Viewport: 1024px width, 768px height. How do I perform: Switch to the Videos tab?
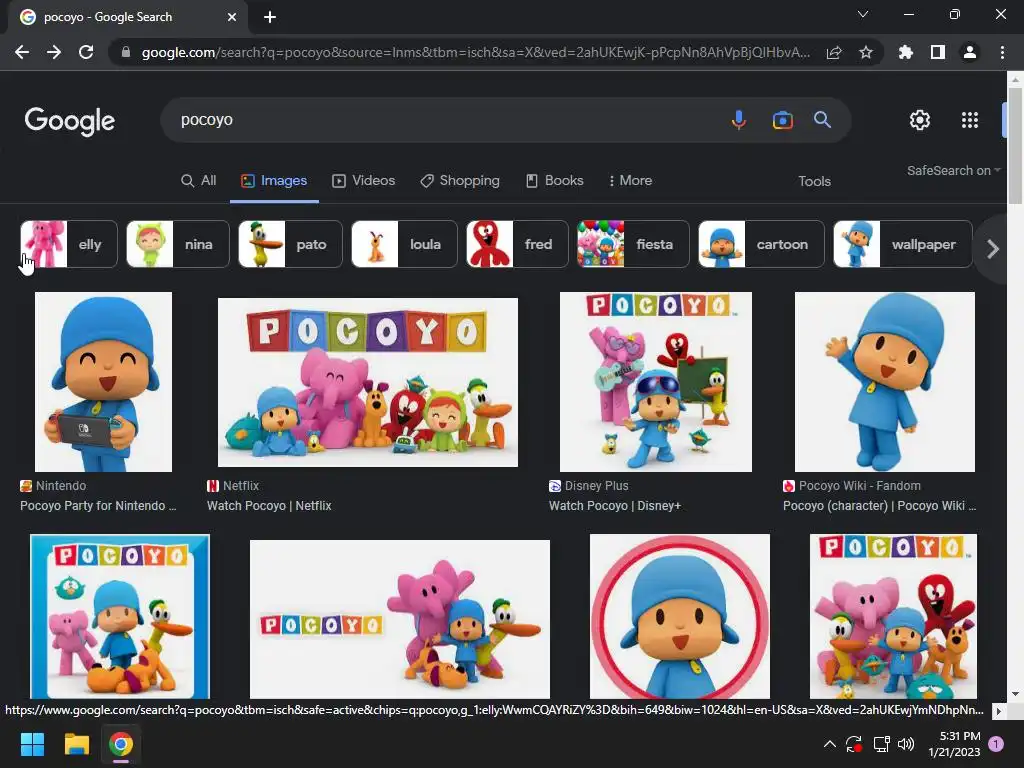364,180
